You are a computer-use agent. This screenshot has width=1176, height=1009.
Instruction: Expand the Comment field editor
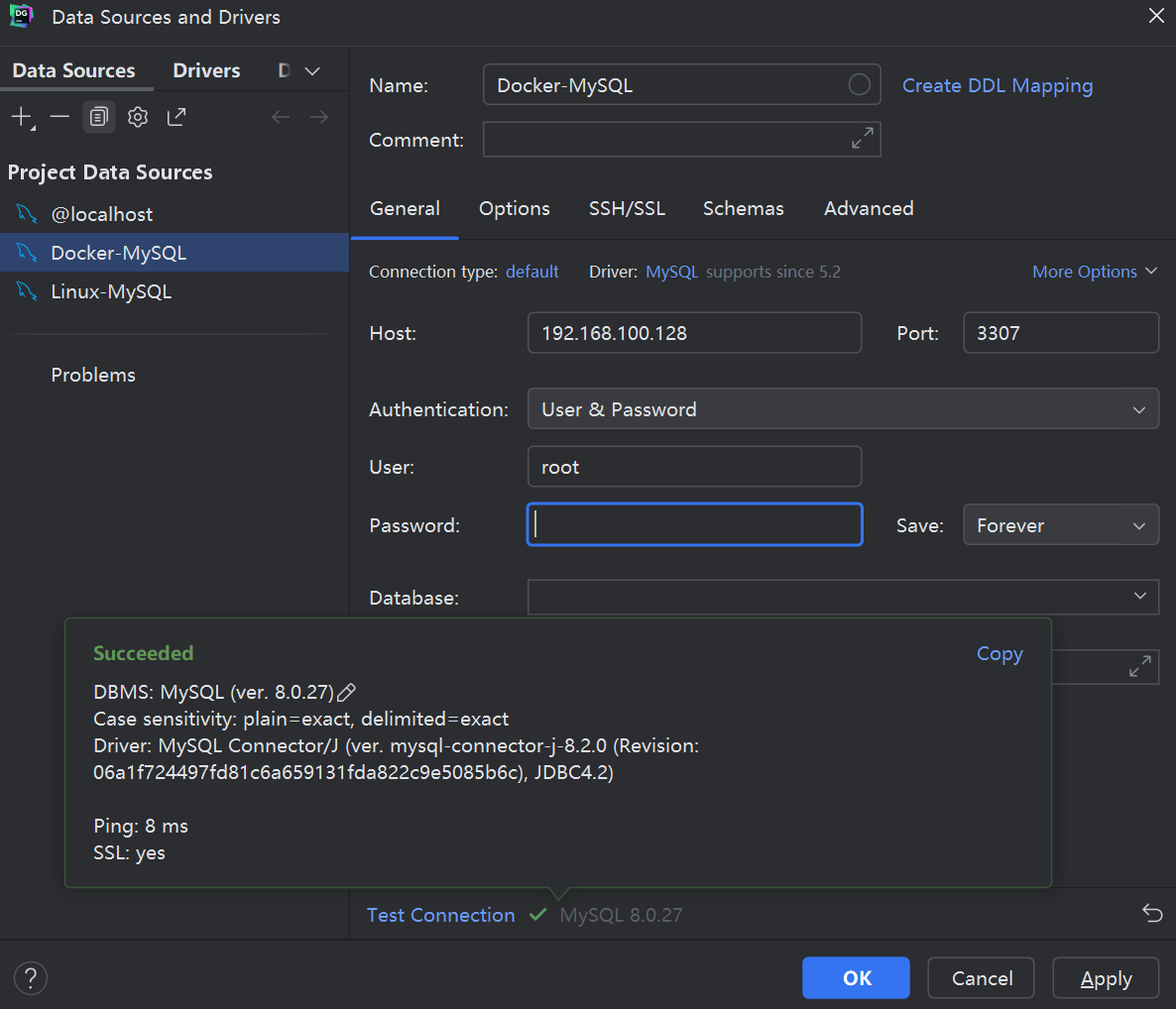coord(863,138)
